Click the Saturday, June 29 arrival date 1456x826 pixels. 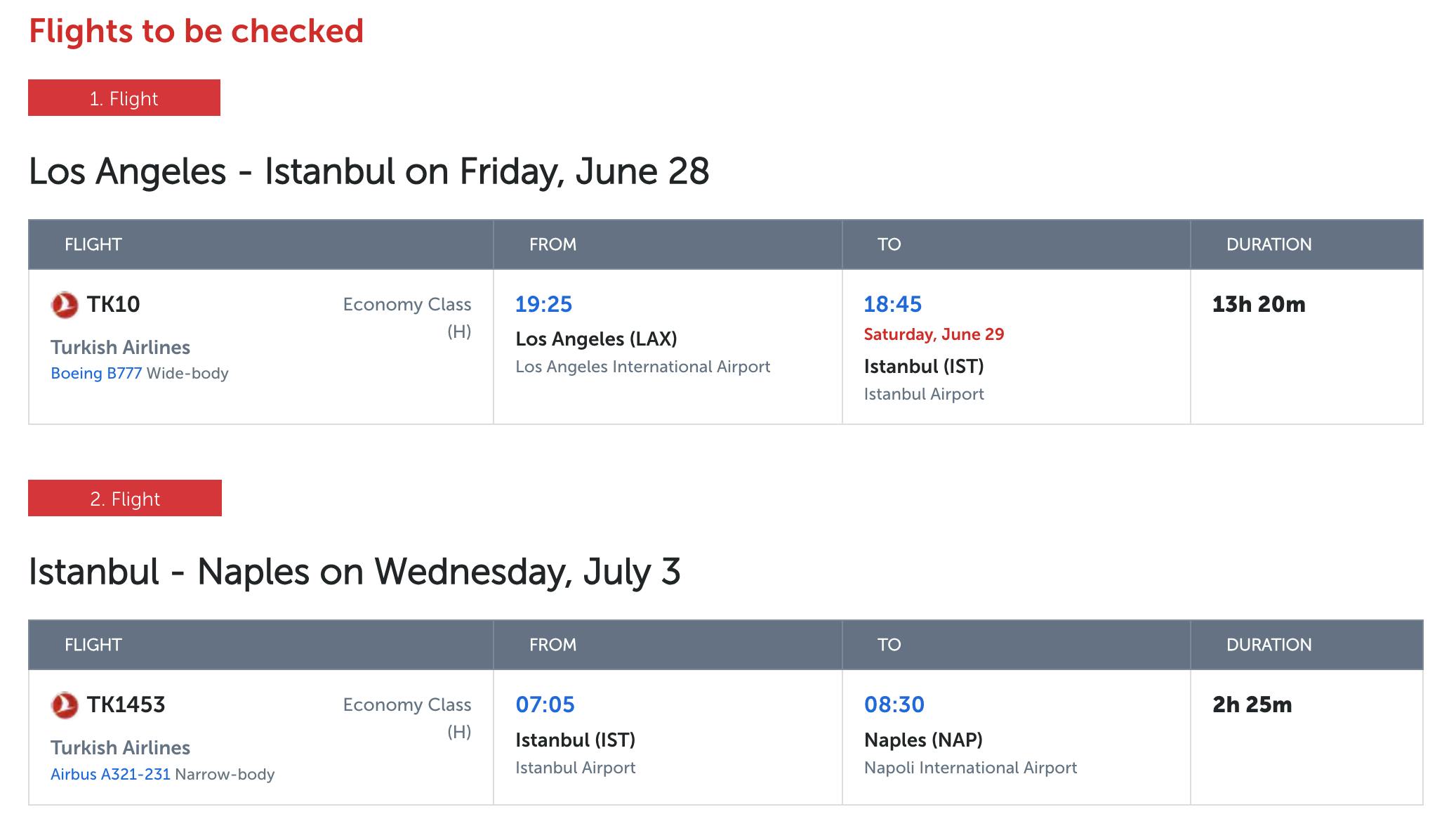tap(934, 334)
